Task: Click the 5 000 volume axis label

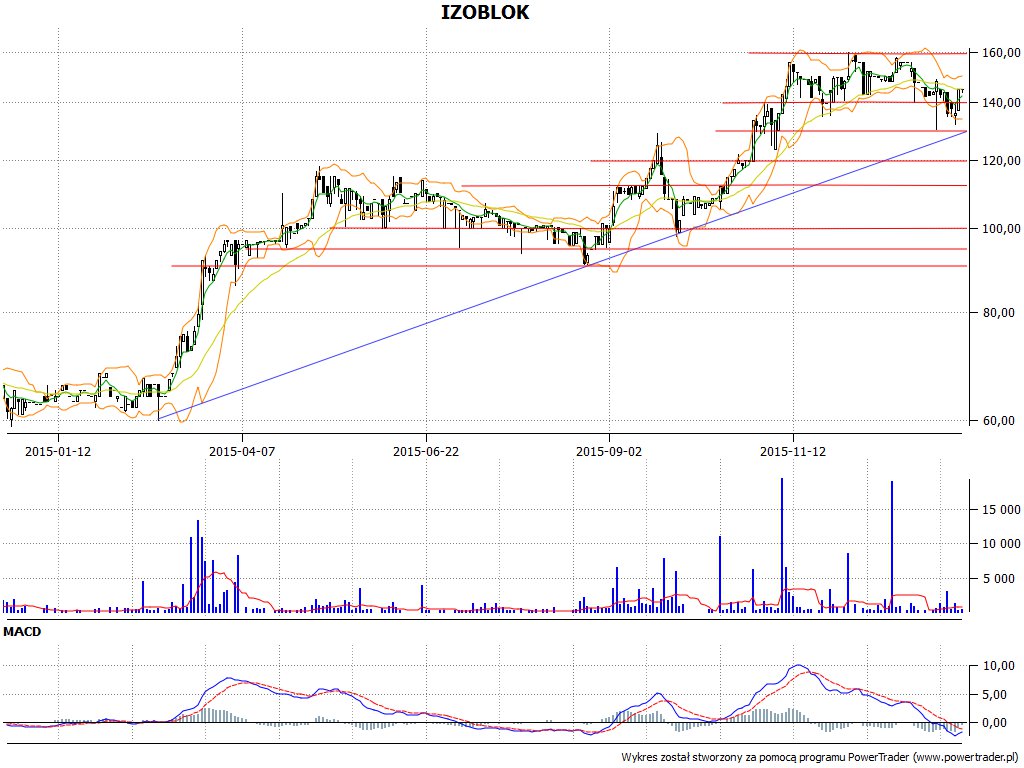Action: [x=1001, y=578]
